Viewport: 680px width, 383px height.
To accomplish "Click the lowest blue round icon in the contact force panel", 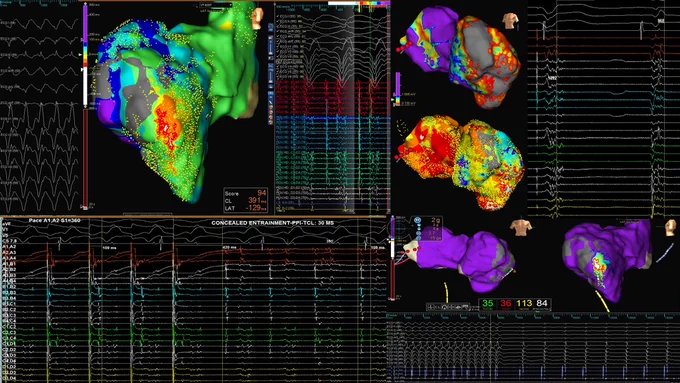I will pyautogui.click(x=418, y=239).
